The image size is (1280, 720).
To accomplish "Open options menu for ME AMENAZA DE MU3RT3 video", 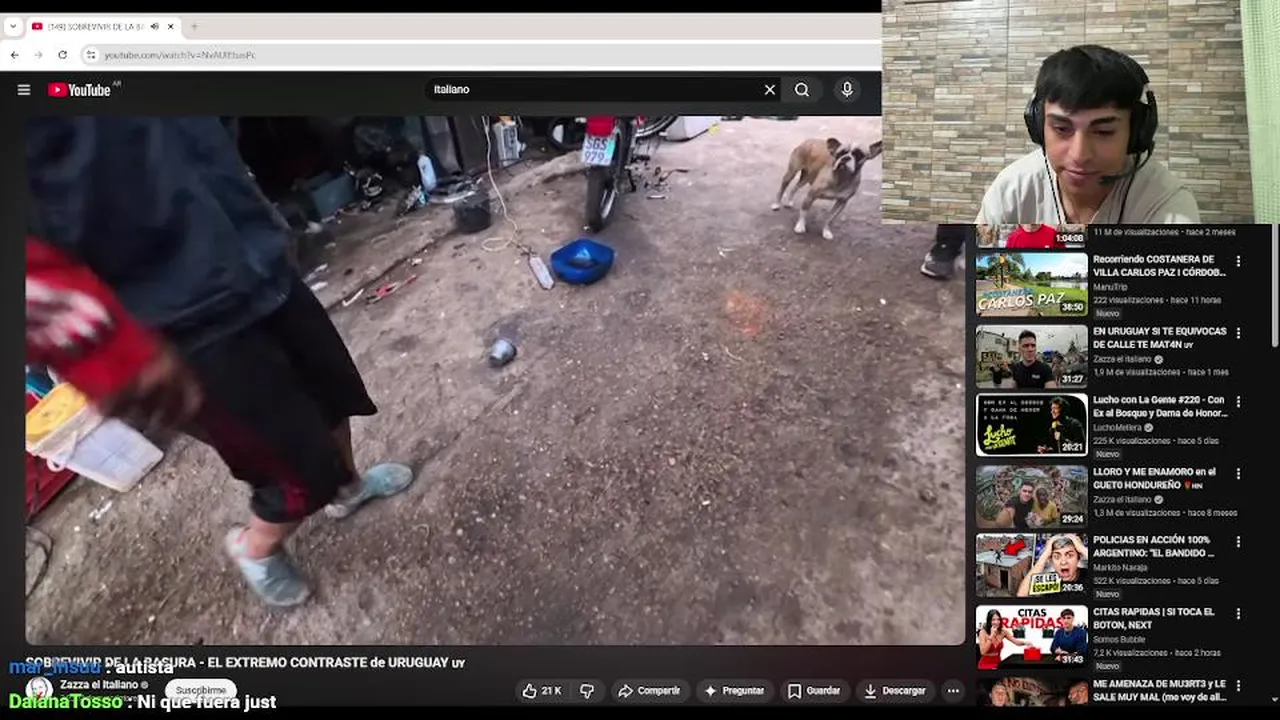I will [x=1238, y=685].
